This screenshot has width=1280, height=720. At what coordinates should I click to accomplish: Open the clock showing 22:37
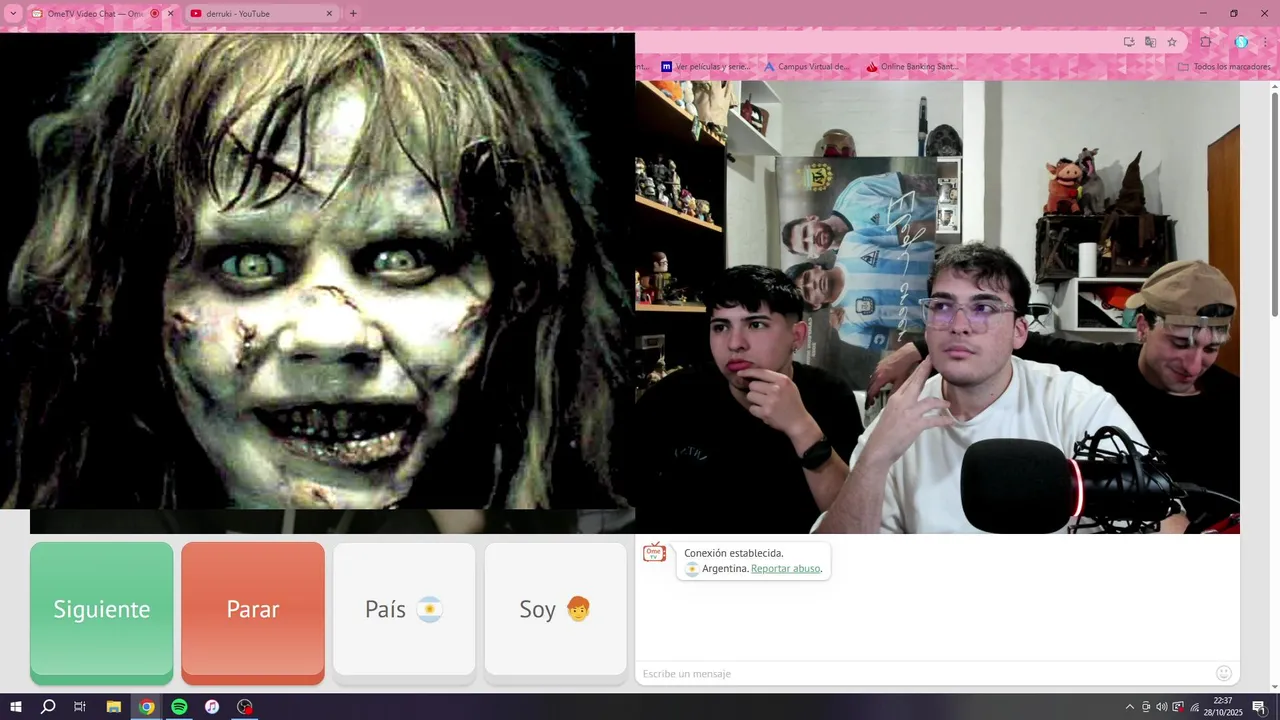(1222, 707)
